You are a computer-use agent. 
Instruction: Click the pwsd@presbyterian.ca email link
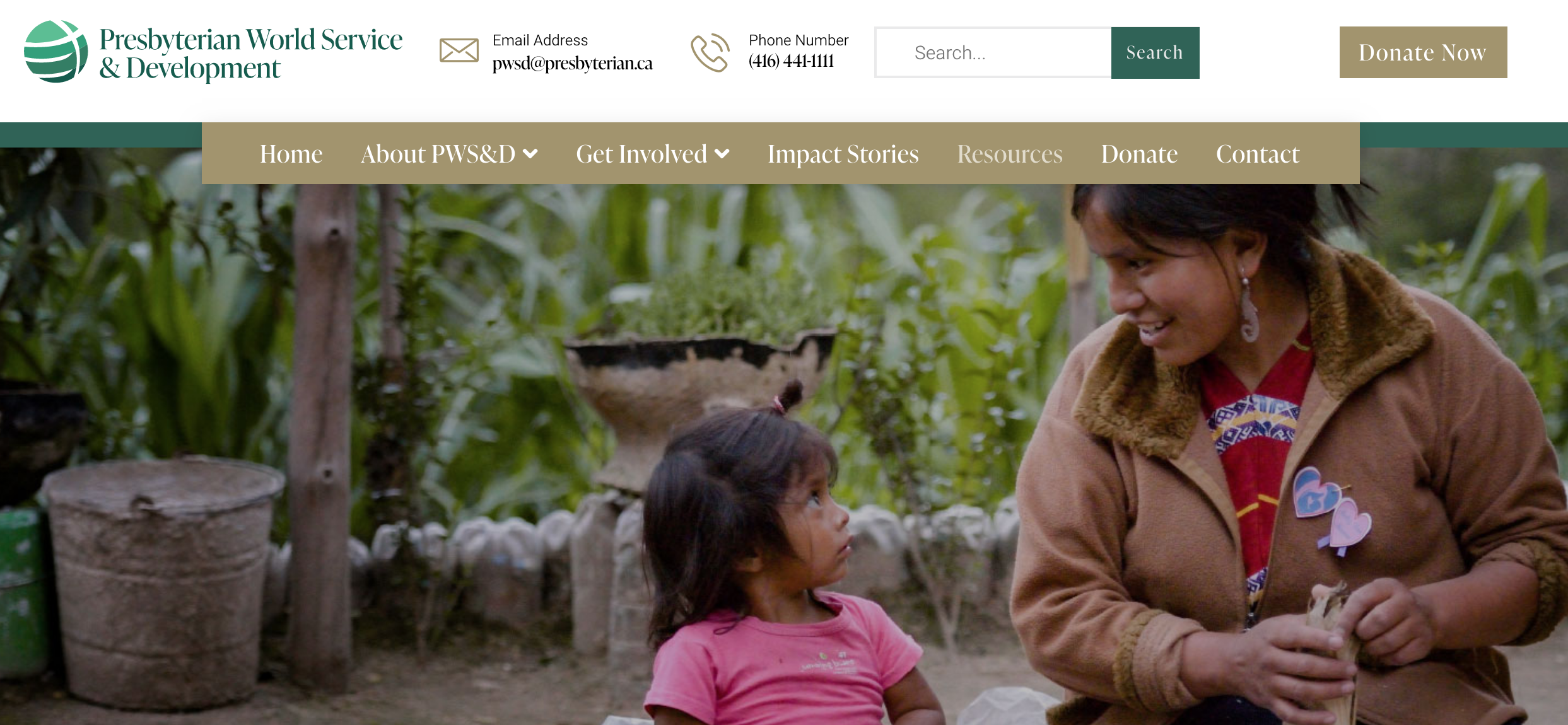[x=572, y=64]
